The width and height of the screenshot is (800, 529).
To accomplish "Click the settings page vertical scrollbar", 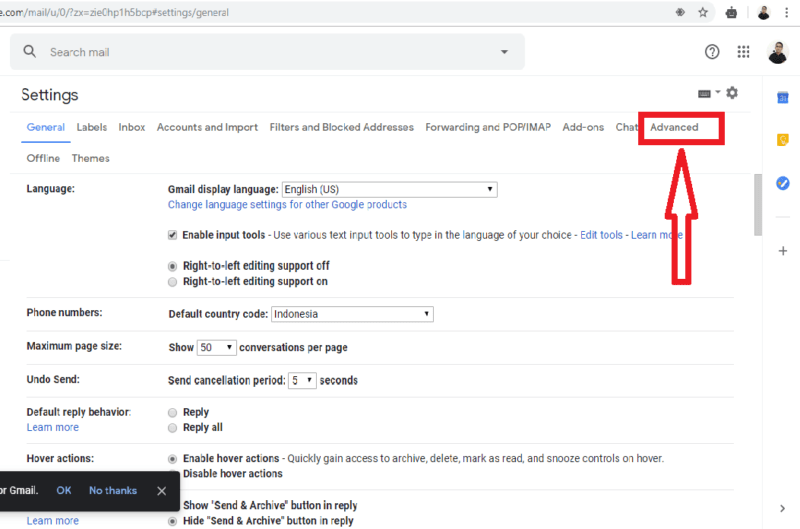I will [758, 205].
